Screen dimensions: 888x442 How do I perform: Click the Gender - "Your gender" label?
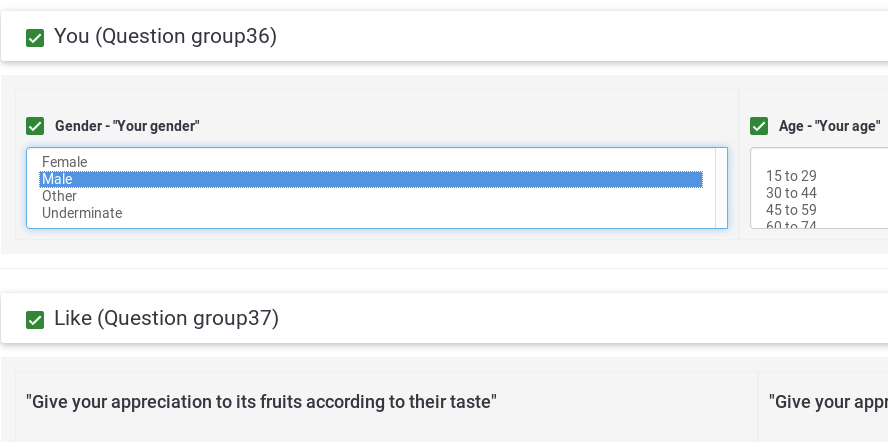127,126
